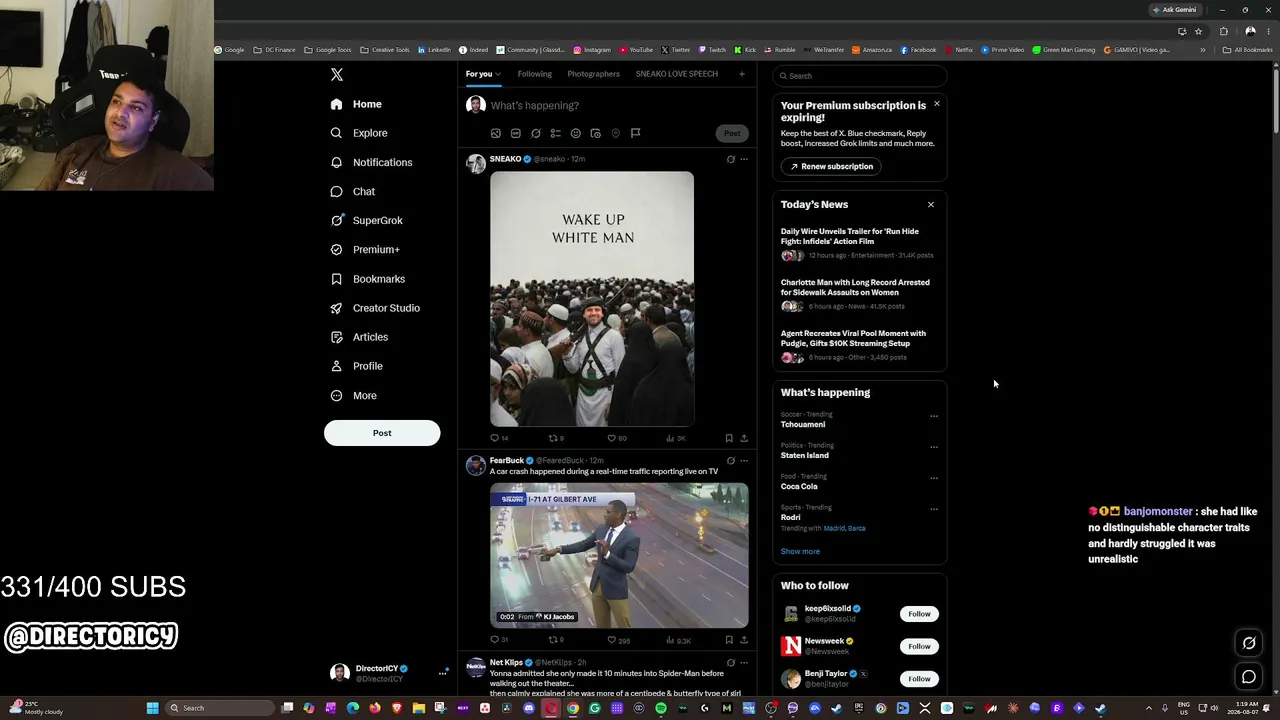The image size is (1280, 720).
Task: Switch to the SNEAKO LOVE SPEECH tab
Action: (x=677, y=74)
